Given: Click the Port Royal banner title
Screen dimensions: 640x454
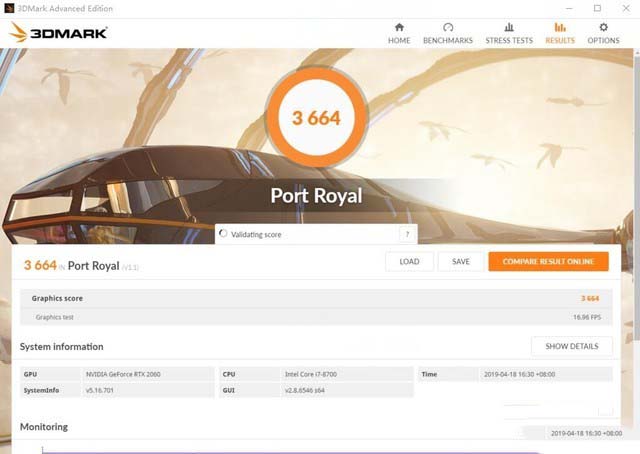Looking at the screenshot, I should [316, 196].
